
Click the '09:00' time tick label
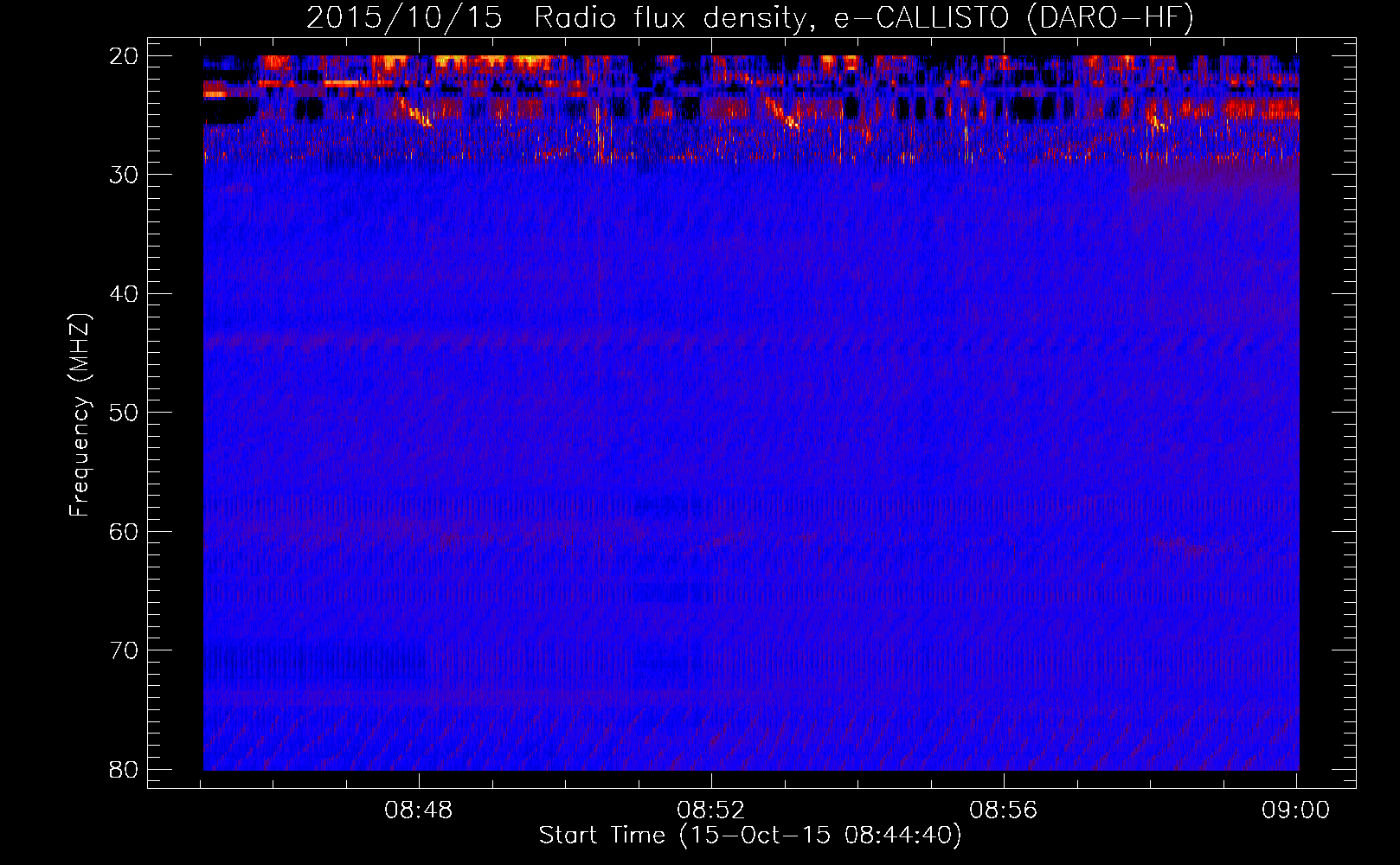pos(1295,811)
